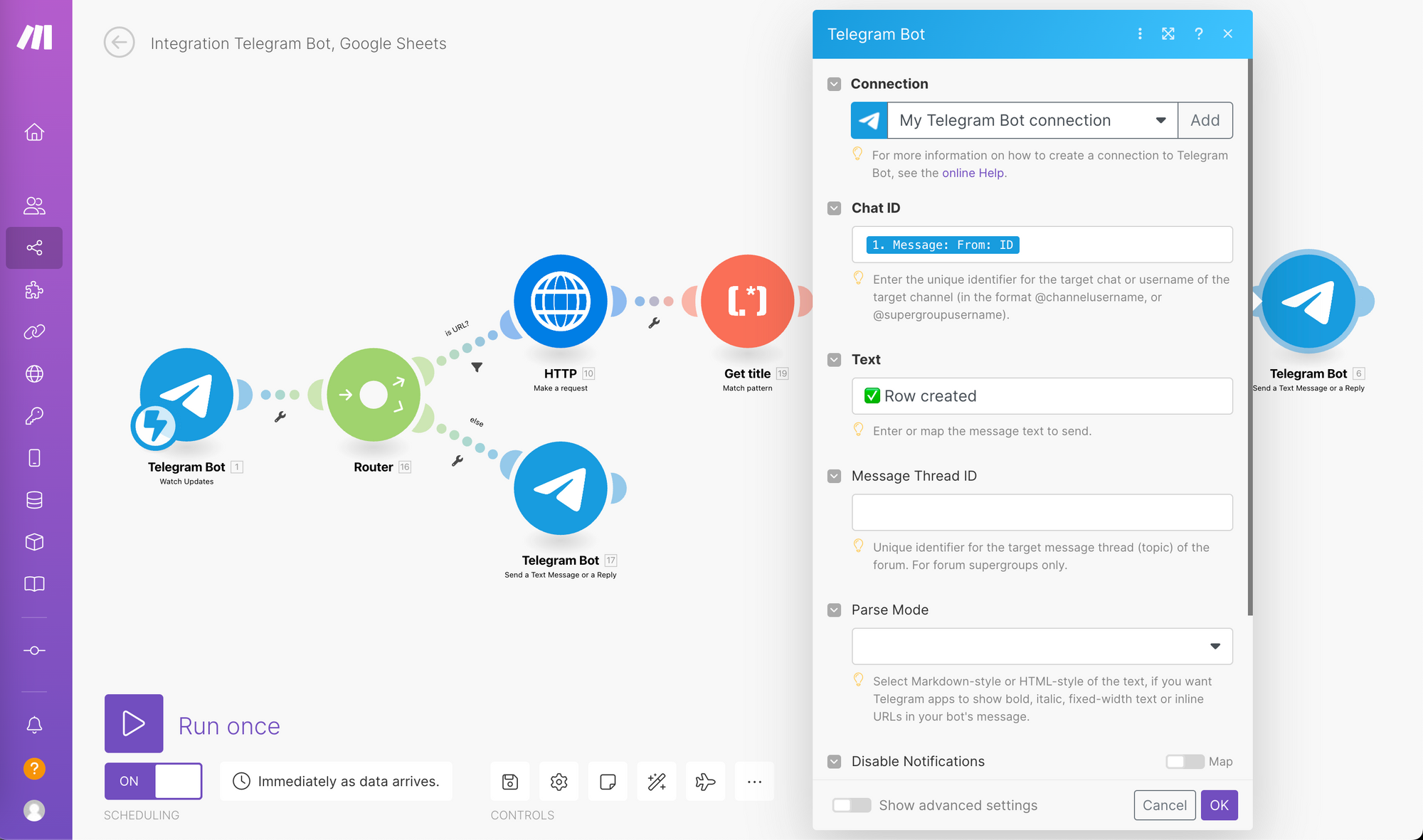Screen dimensions: 1423x840
Task: Open the Notes icon in controls
Action: [x=608, y=782]
